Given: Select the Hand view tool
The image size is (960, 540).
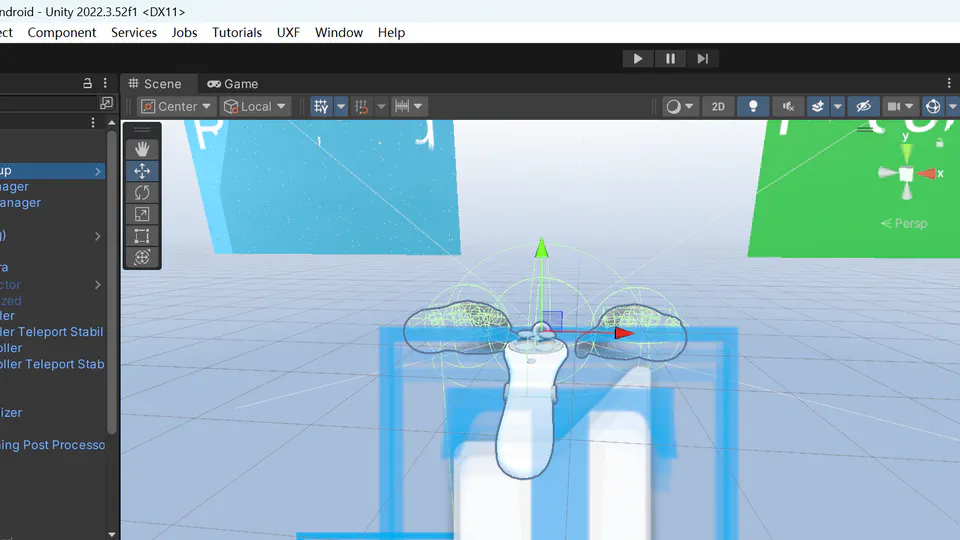Looking at the screenshot, I should pos(142,149).
